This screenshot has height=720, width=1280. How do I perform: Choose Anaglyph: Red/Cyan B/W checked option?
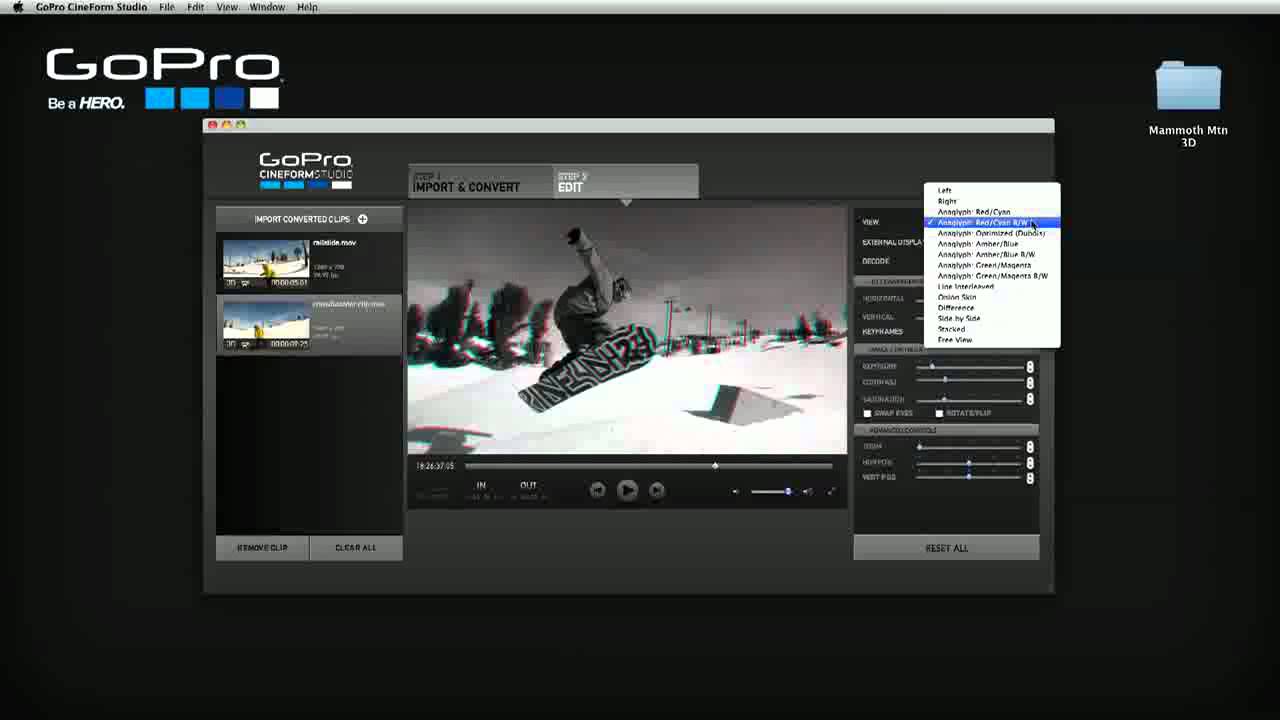(x=992, y=222)
